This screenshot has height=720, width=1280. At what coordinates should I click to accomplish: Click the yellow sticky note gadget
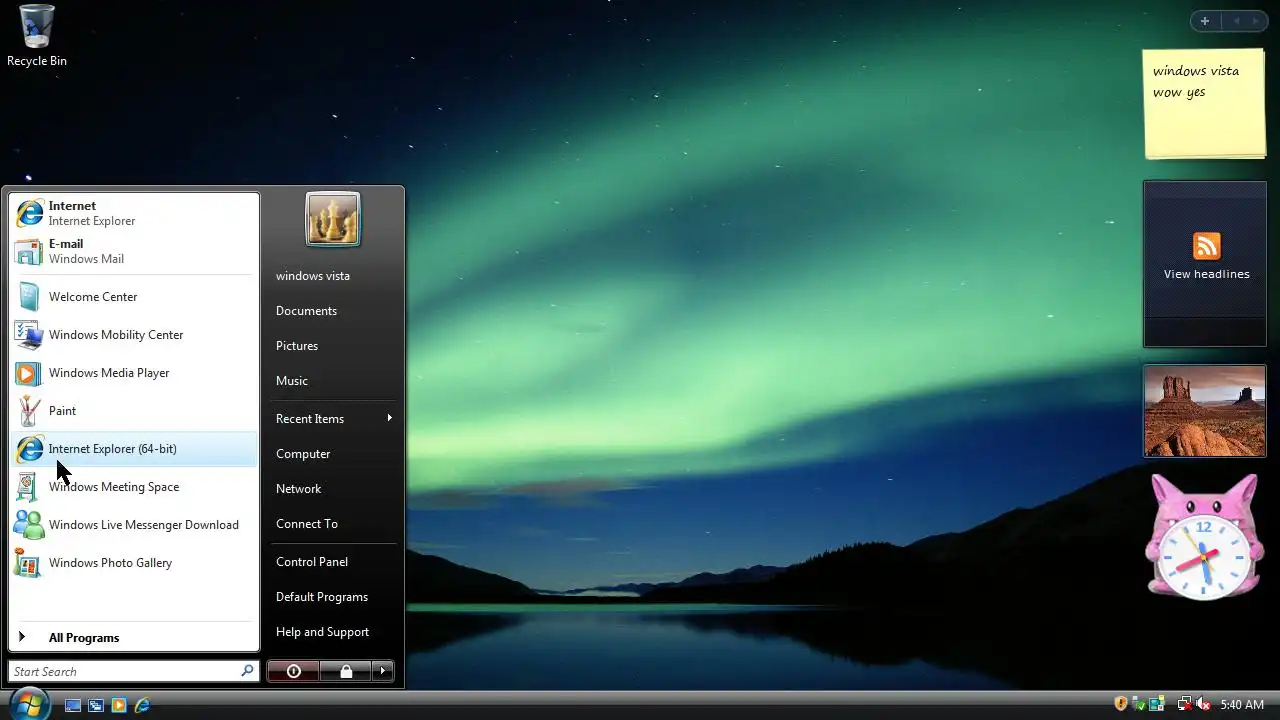[1205, 103]
